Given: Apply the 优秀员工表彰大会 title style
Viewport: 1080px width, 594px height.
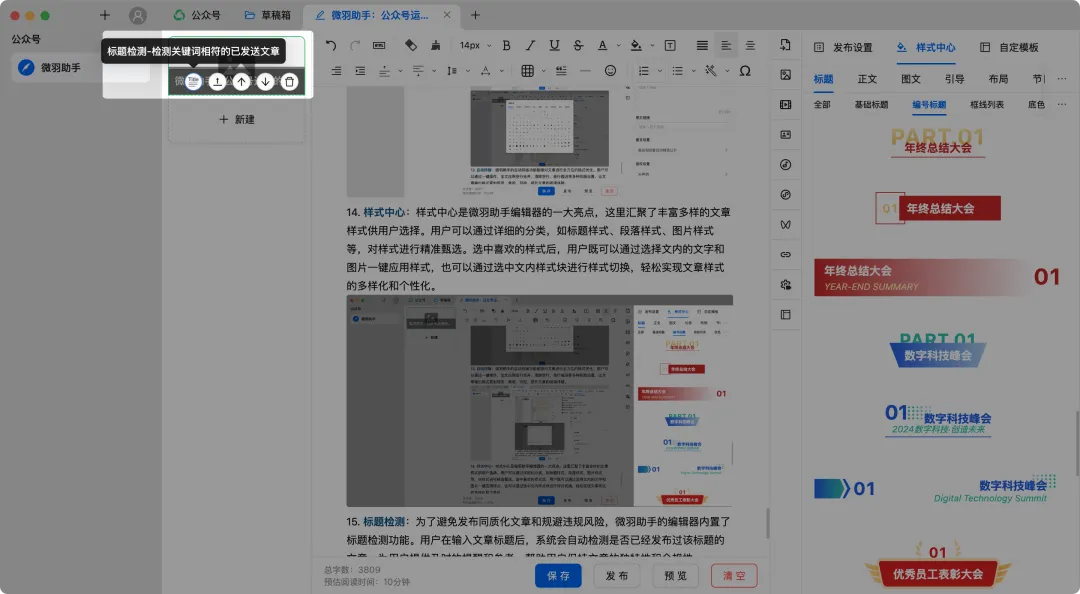Looking at the screenshot, I should [x=938, y=566].
